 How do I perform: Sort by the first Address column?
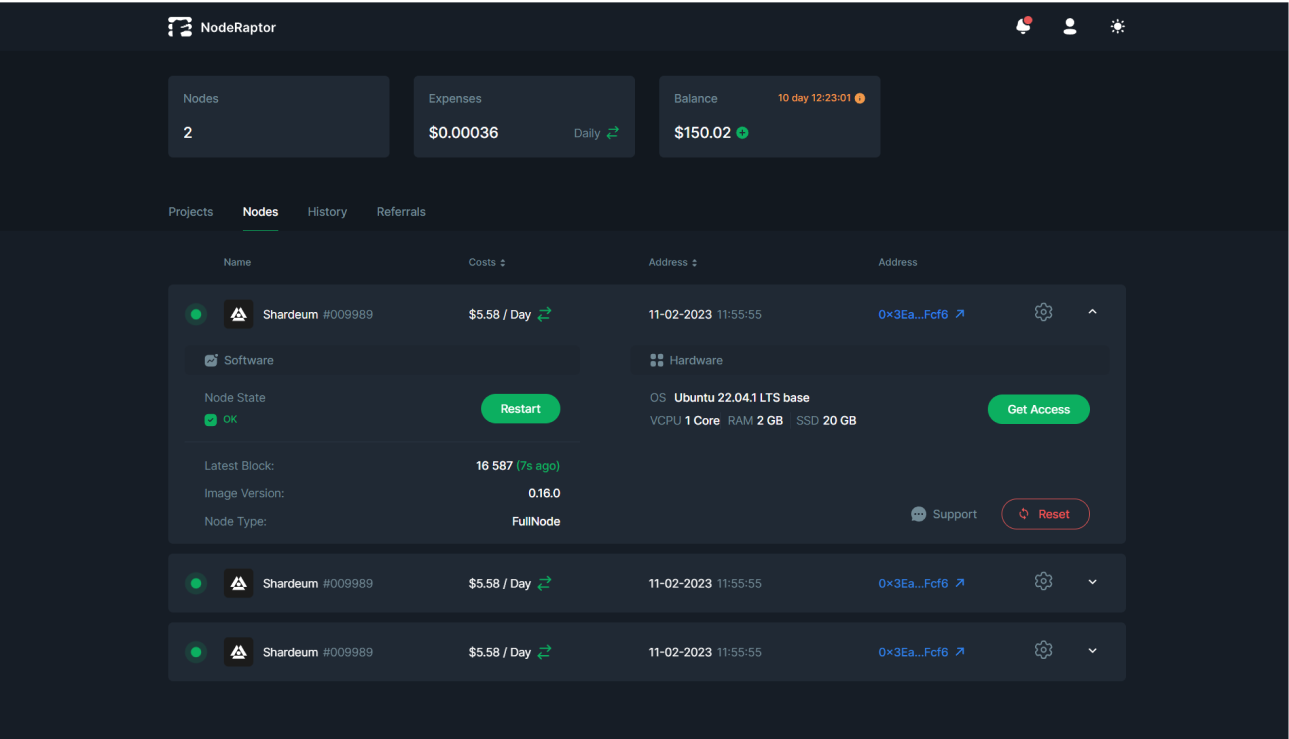click(x=673, y=262)
